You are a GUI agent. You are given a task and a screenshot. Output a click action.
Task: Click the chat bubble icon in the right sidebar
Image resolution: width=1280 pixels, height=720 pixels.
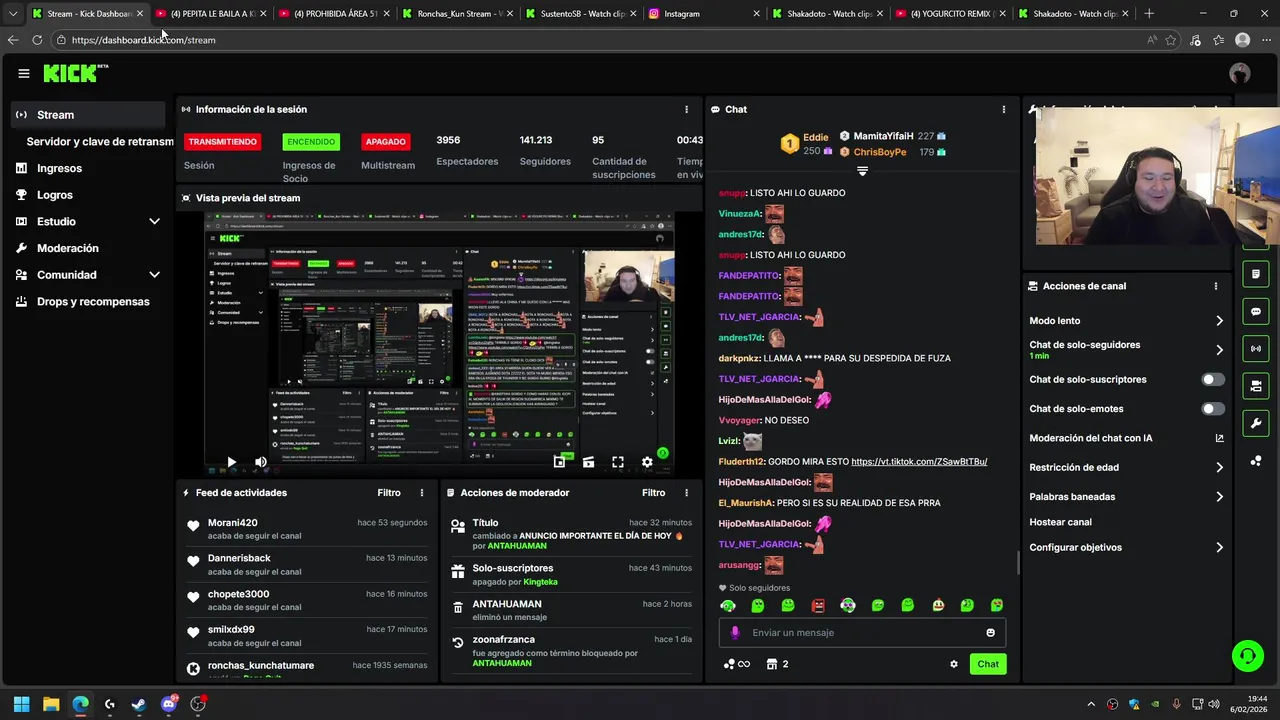(x=1256, y=311)
